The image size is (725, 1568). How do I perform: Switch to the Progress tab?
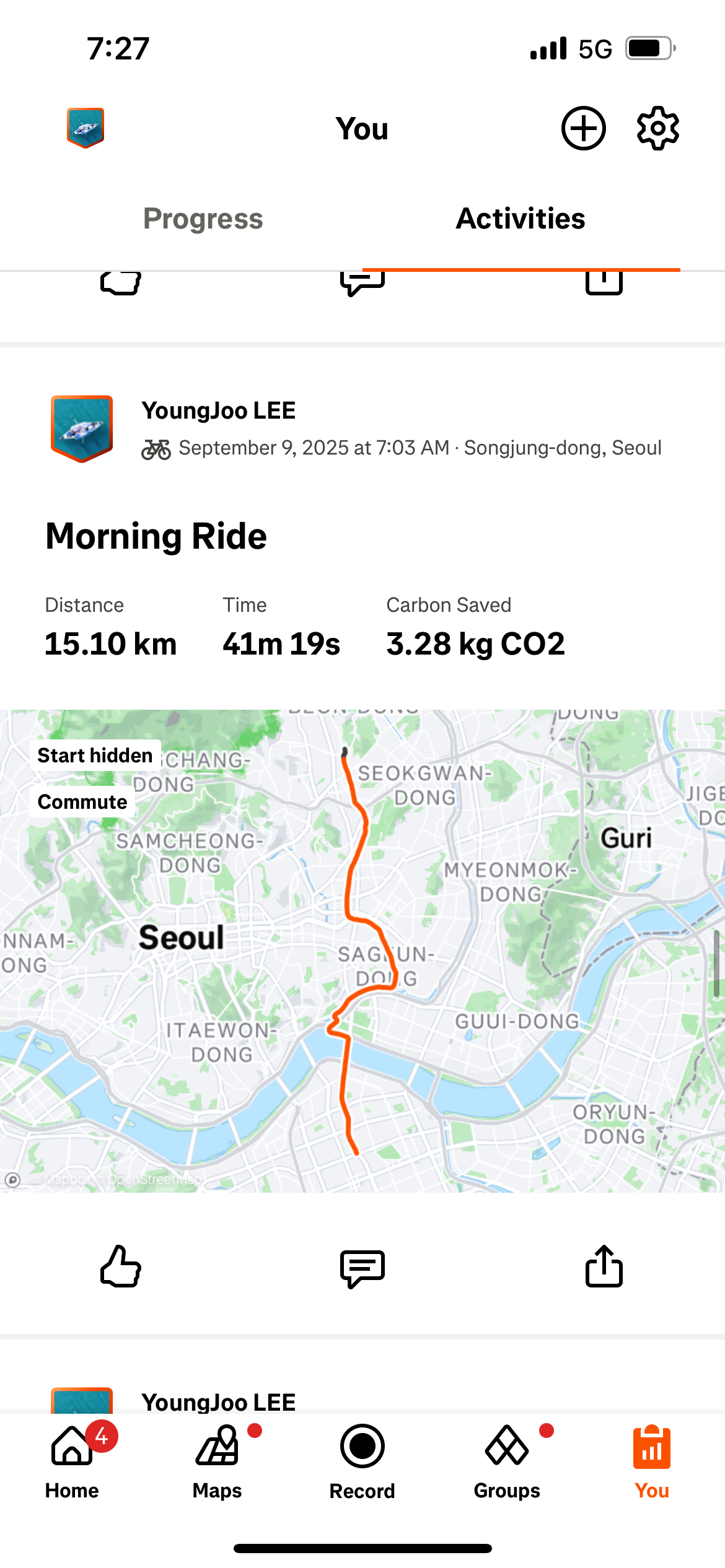(x=203, y=219)
